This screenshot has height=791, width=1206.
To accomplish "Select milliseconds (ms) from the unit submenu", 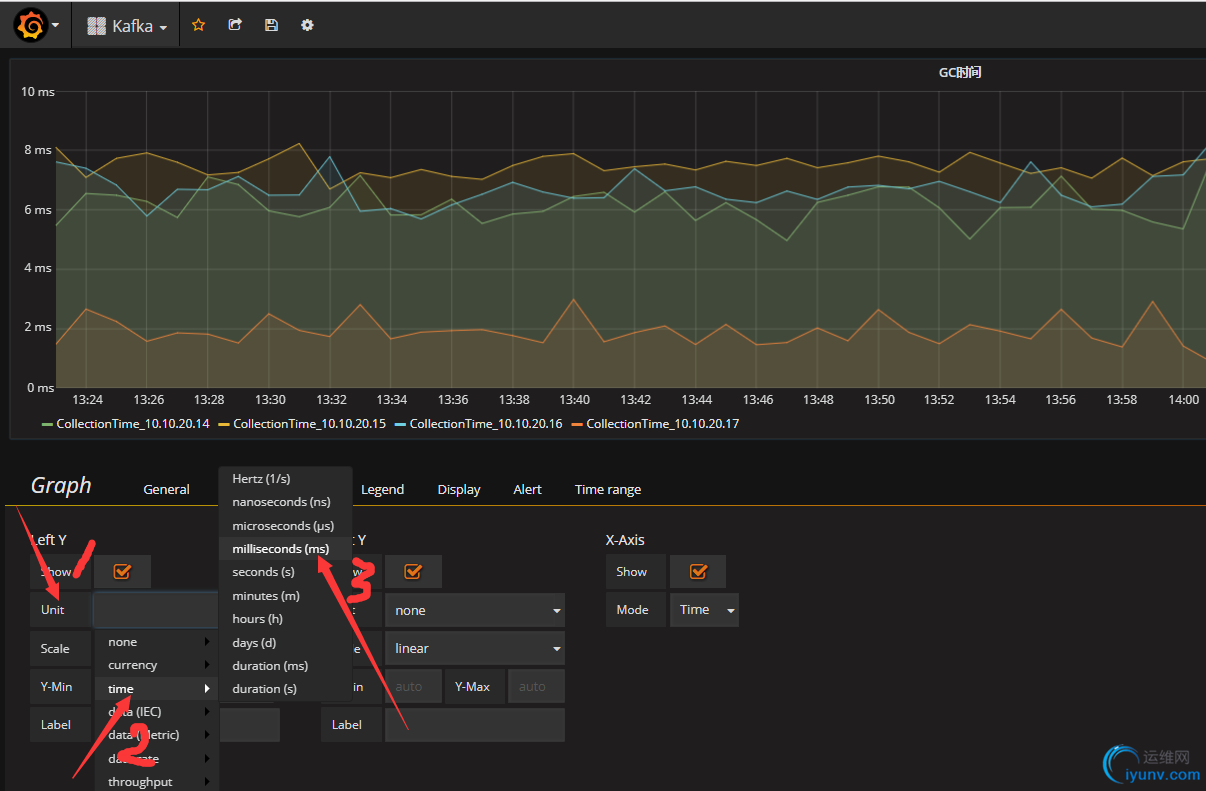I will click(280, 549).
